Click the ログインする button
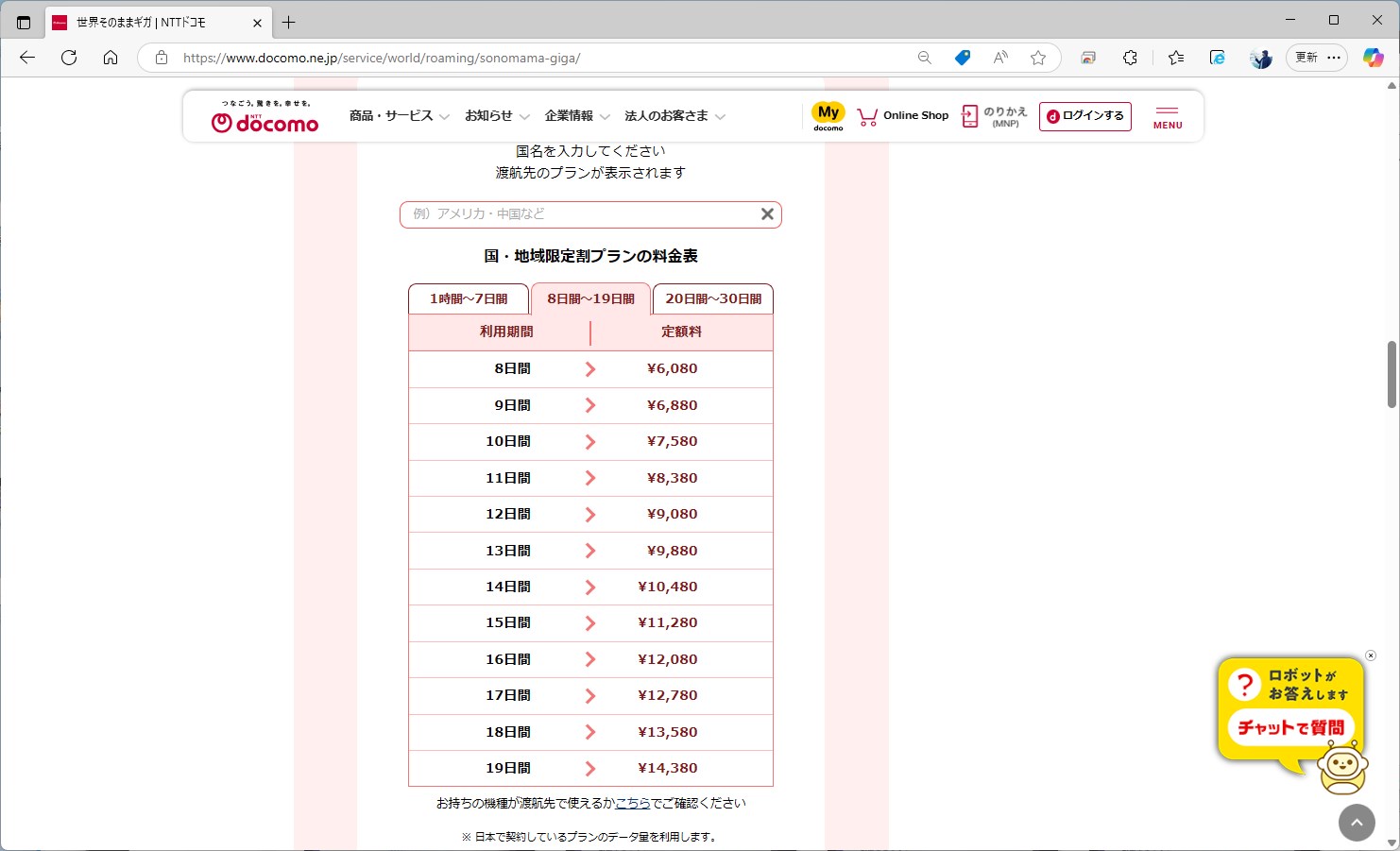Screen dimensions: 1400x851 [1084, 116]
